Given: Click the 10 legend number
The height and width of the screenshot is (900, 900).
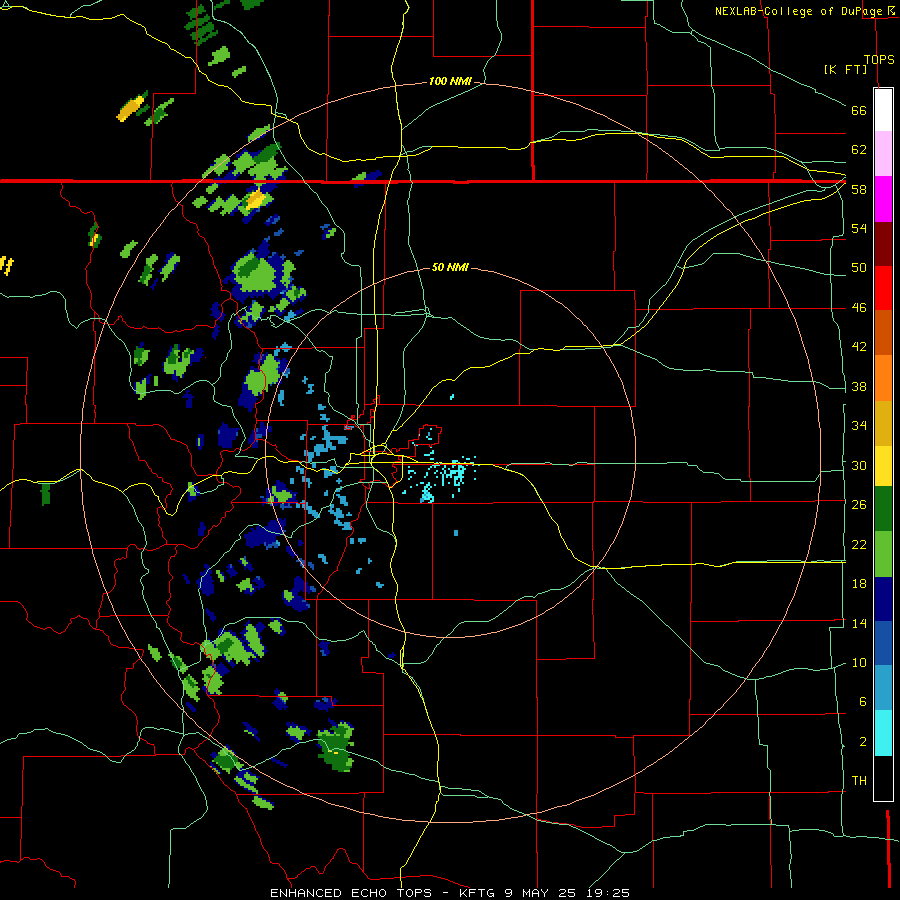Looking at the screenshot, I should 859,663.
